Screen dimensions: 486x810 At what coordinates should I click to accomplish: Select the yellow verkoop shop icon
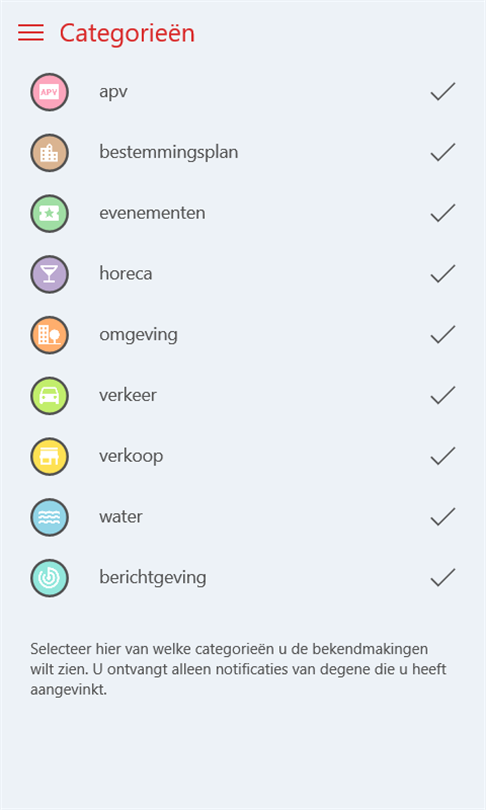pyautogui.click(x=49, y=456)
